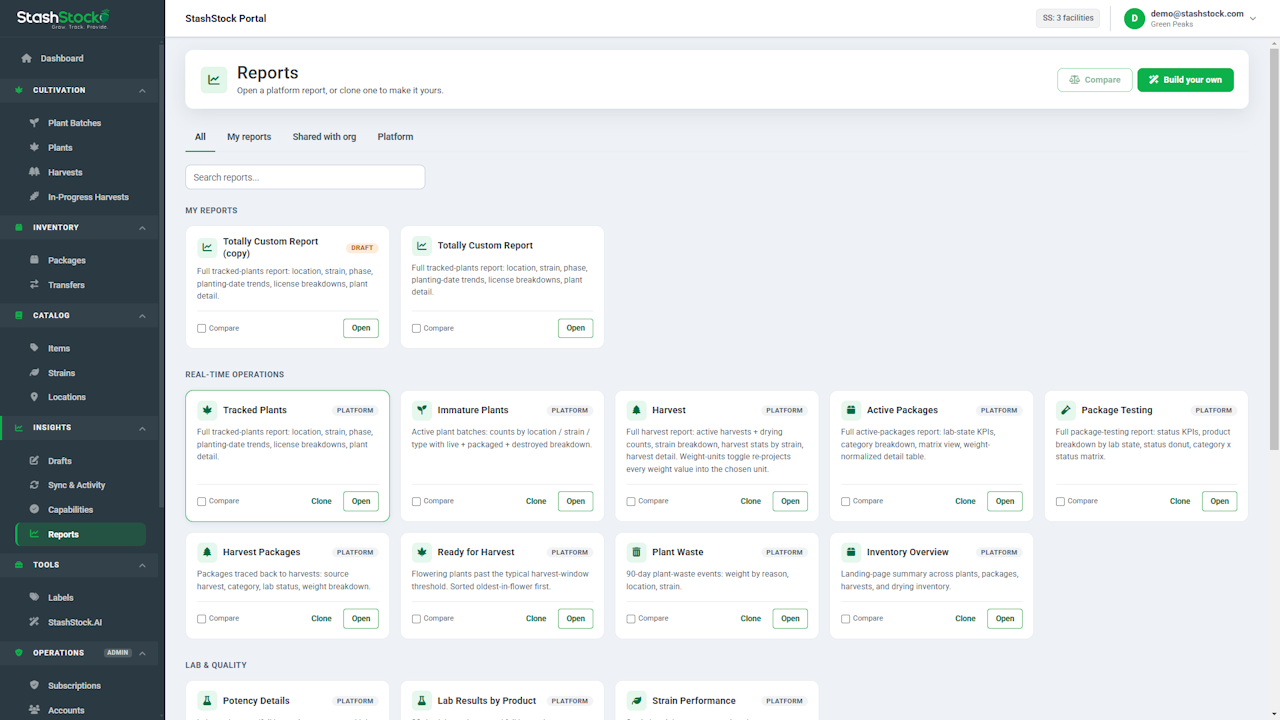Viewport: 1280px width, 720px height.
Task: Open the demo@stashstock.com account dropdown
Action: pos(1189,18)
